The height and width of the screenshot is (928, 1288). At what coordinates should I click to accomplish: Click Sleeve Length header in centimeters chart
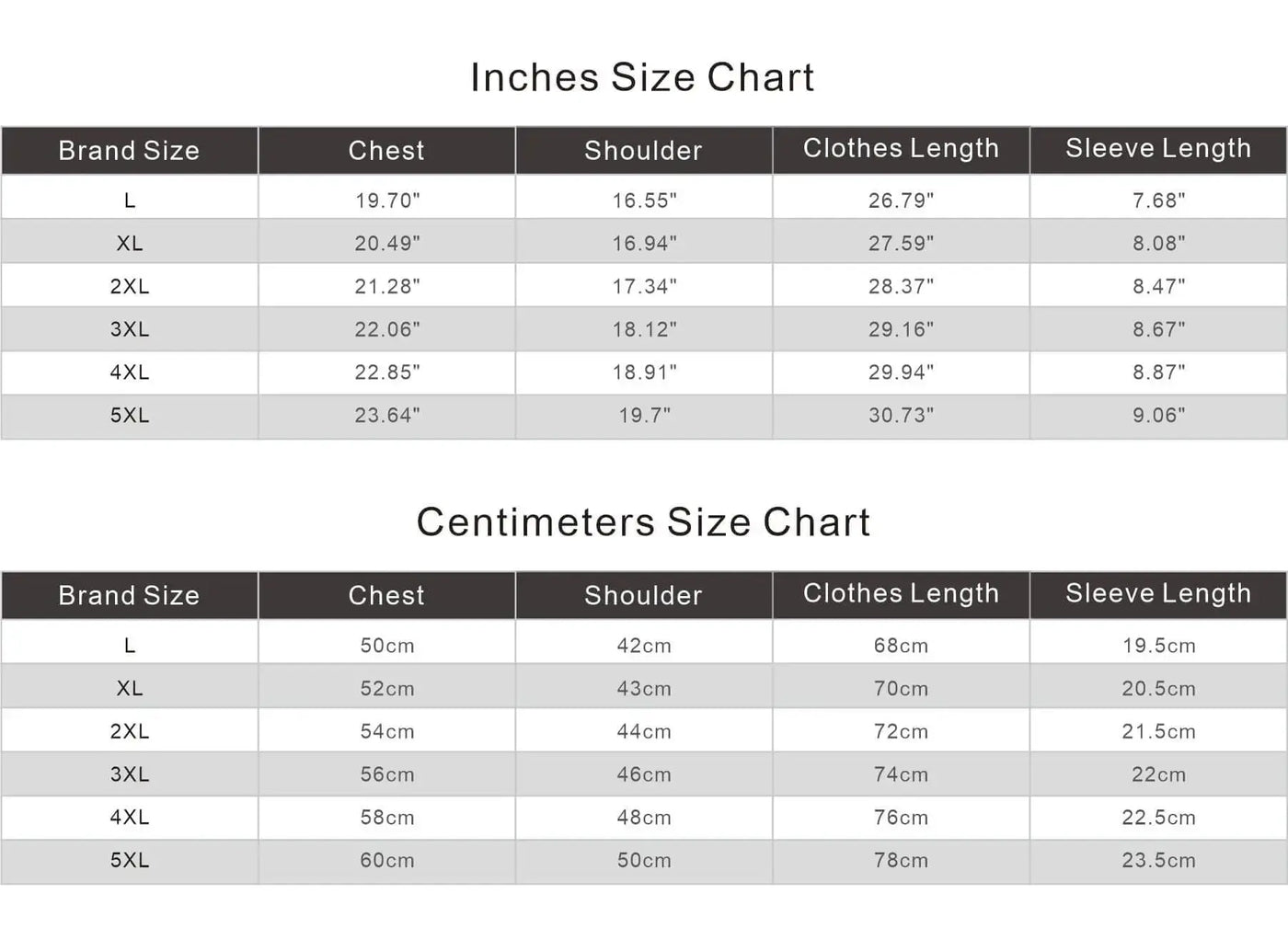[x=1158, y=595]
